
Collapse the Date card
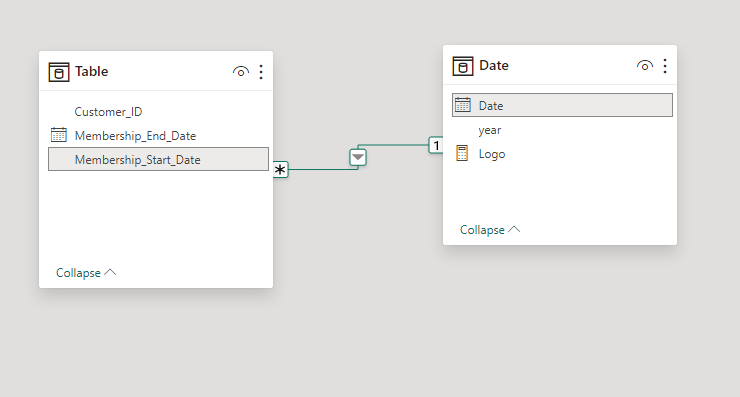[x=490, y=230]
